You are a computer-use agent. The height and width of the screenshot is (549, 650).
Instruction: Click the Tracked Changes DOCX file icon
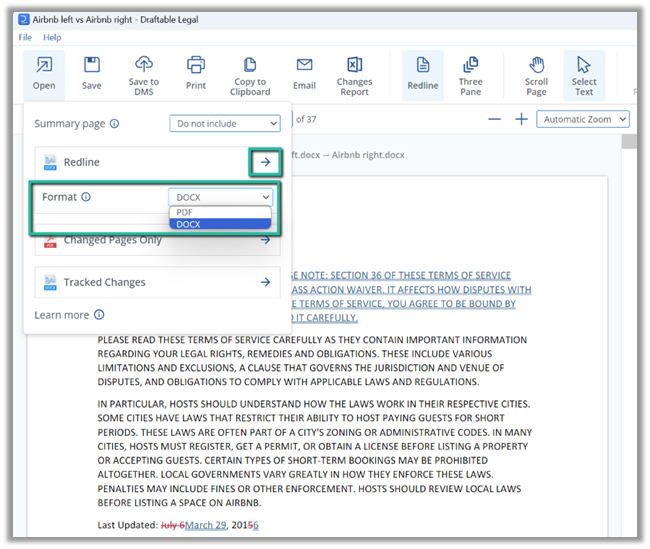coord(50,282)
